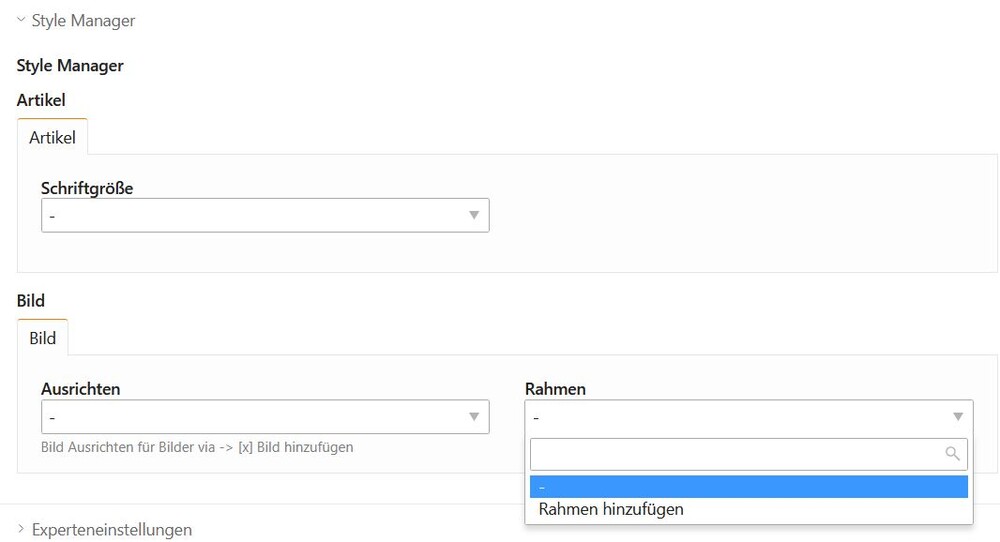Image resolution: width=1000 pixels, height=542 pixels.
Task: Click the Rahmen field label
Action: 555,389
